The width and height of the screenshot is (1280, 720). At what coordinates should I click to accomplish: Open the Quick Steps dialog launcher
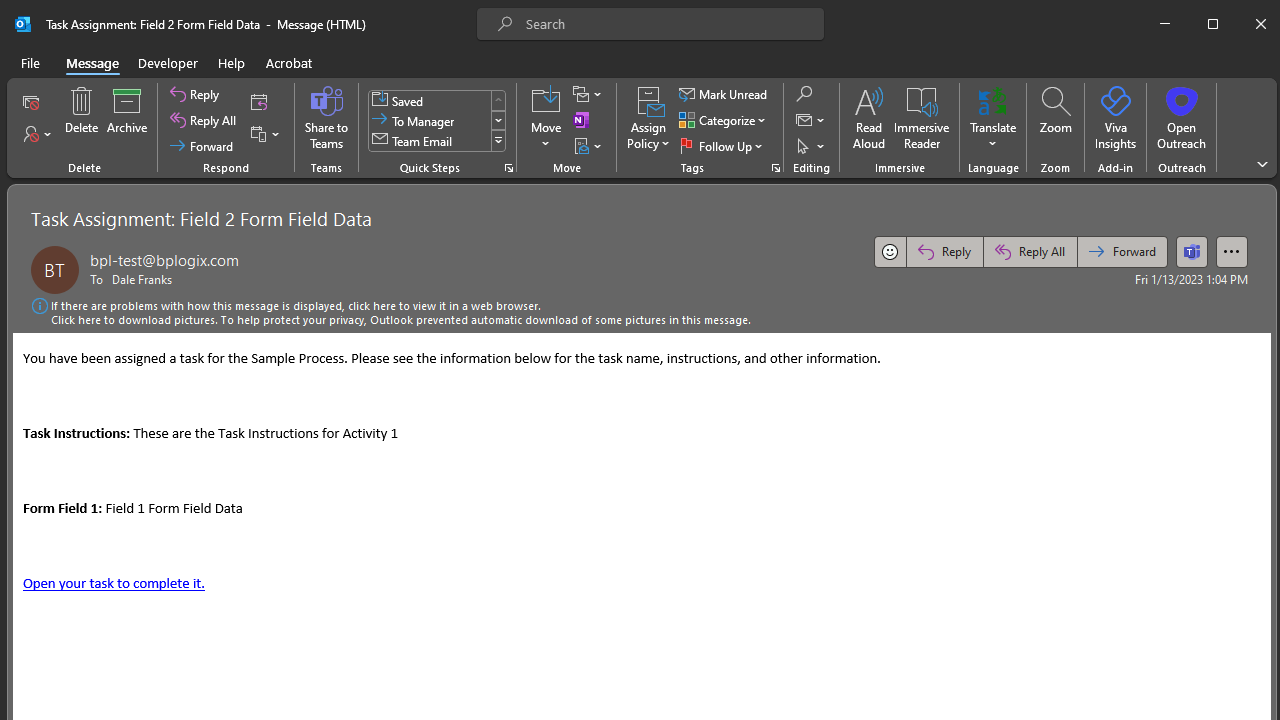coord(509,168)
